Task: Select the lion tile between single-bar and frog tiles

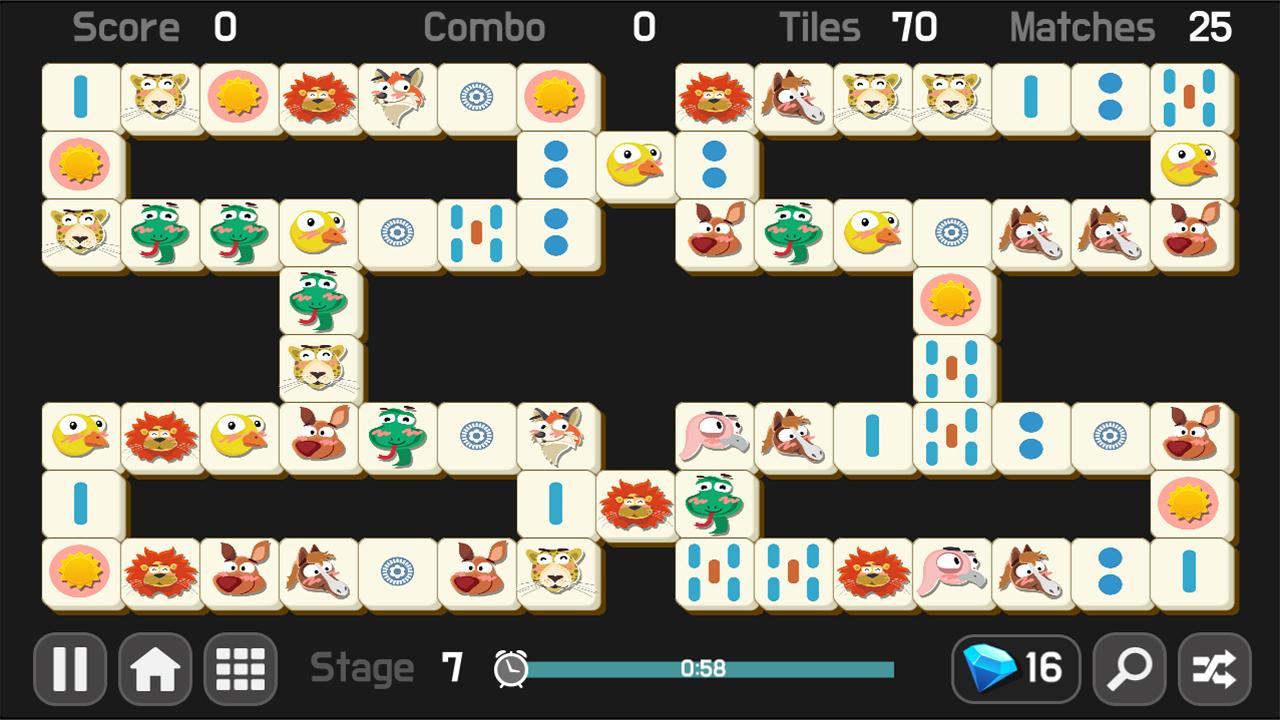Action: click(x=635, y=505)
